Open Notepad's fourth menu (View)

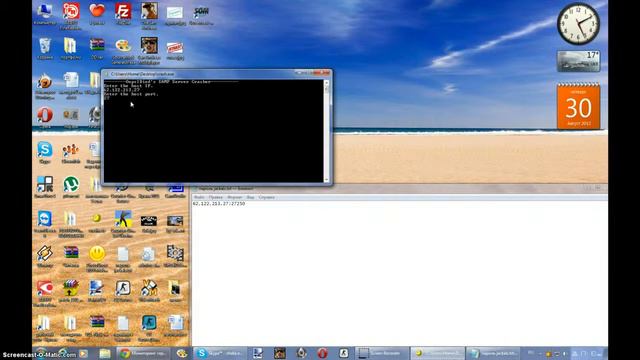pos(250,197)
